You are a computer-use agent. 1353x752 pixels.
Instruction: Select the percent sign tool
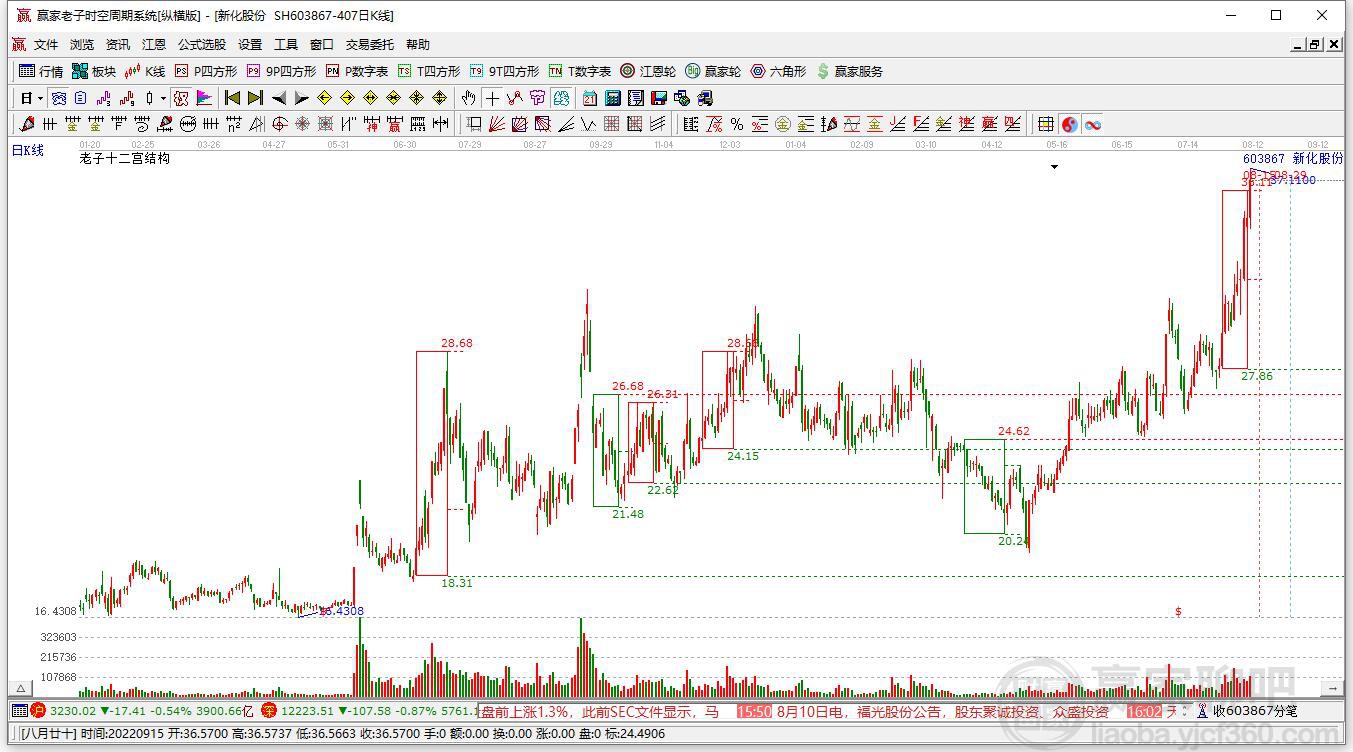pyautogui.click(x=737, y=124)
